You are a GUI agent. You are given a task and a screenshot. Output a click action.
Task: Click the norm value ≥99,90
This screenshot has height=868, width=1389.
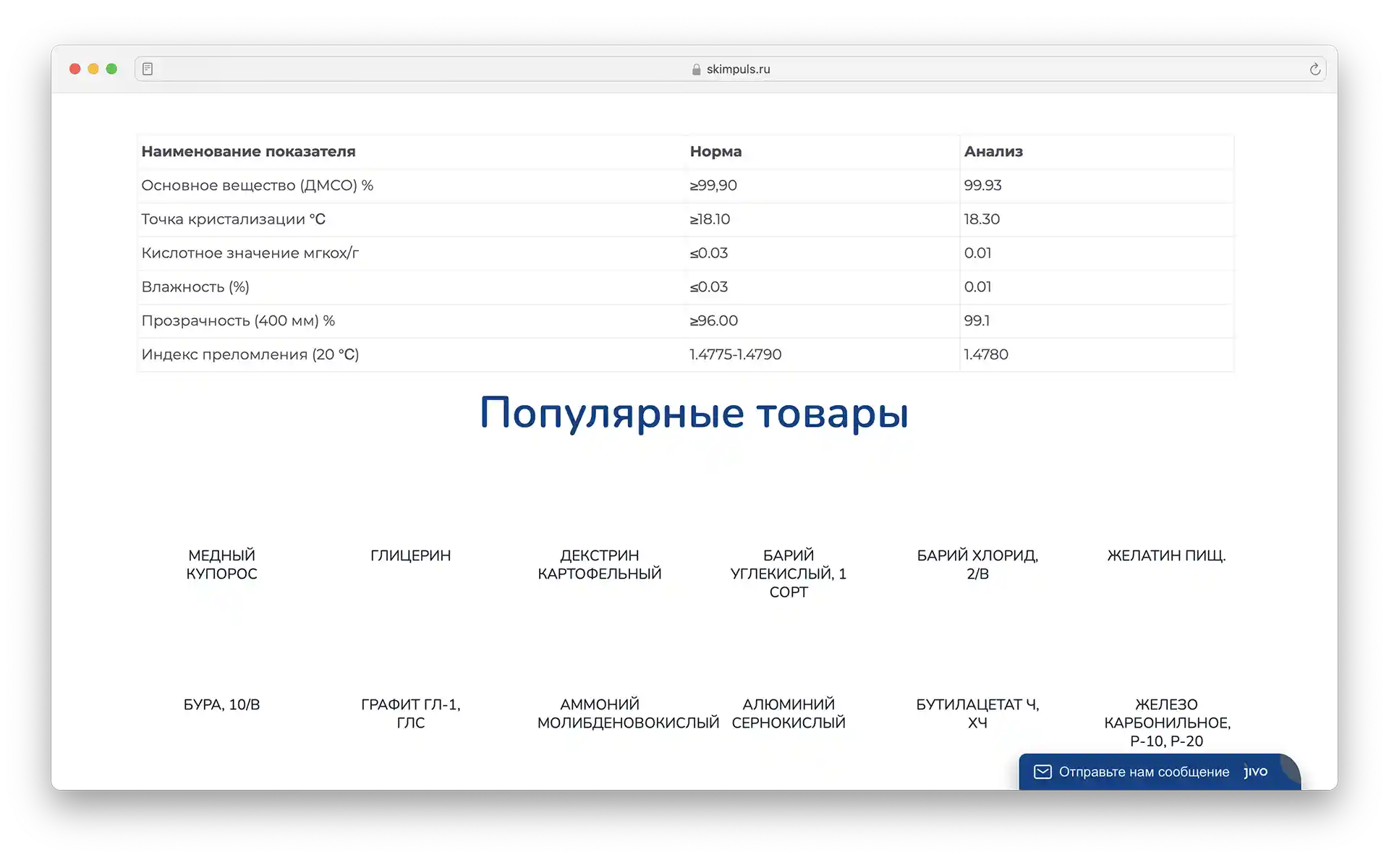713,185
